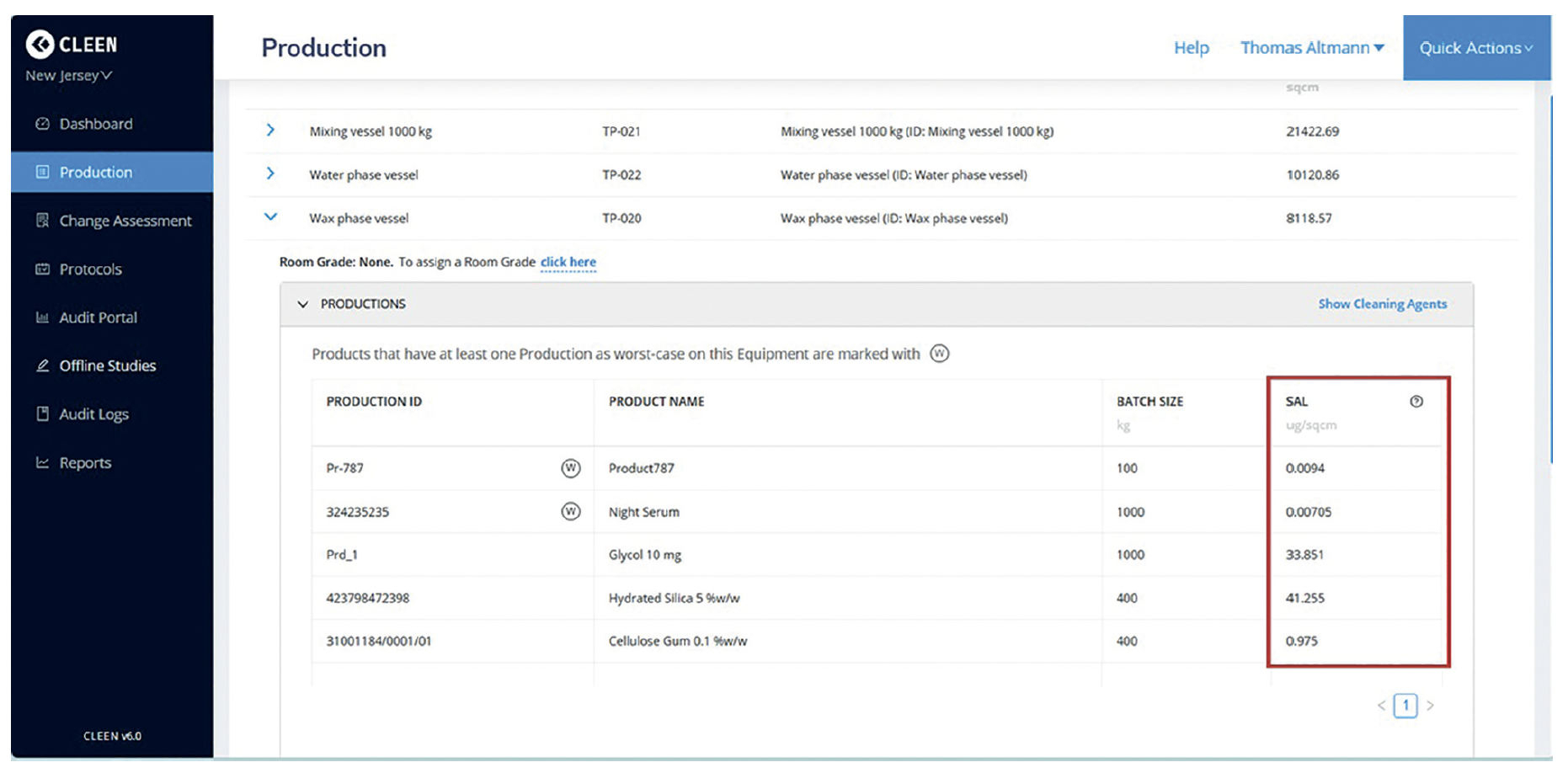Go to Protocols in the sidebar
The height and width of the screenshot is (773, 1568).
[90, 269]
